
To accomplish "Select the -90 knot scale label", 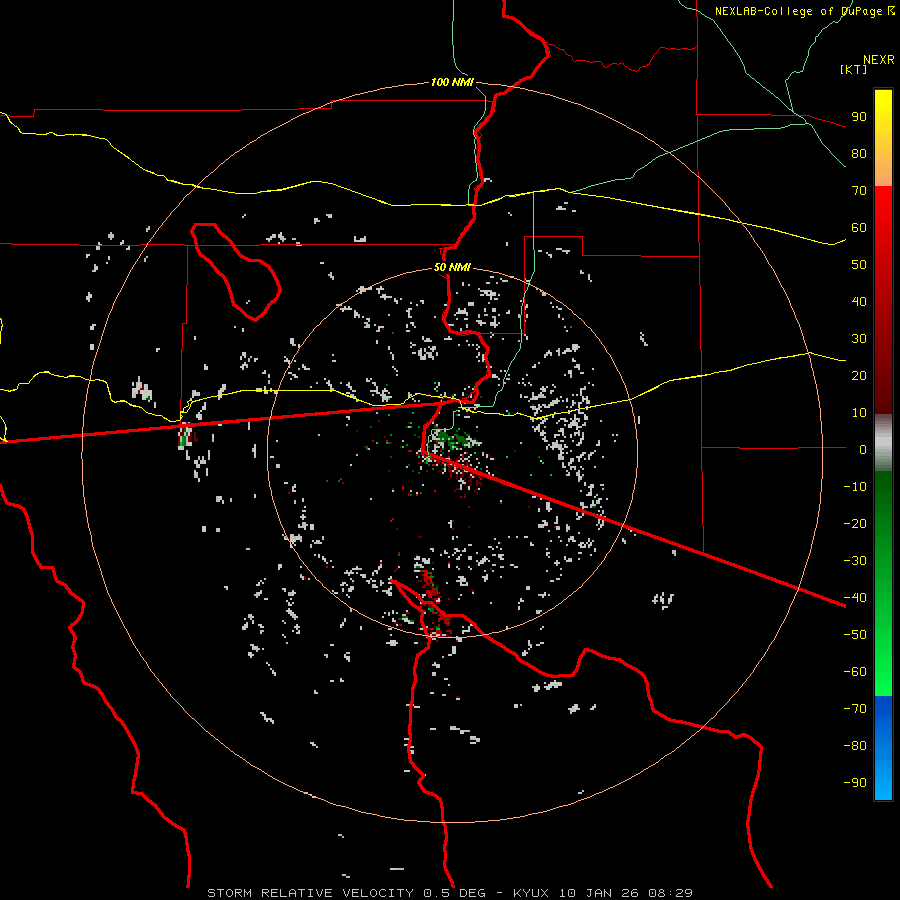I will [x=855, y=783].
